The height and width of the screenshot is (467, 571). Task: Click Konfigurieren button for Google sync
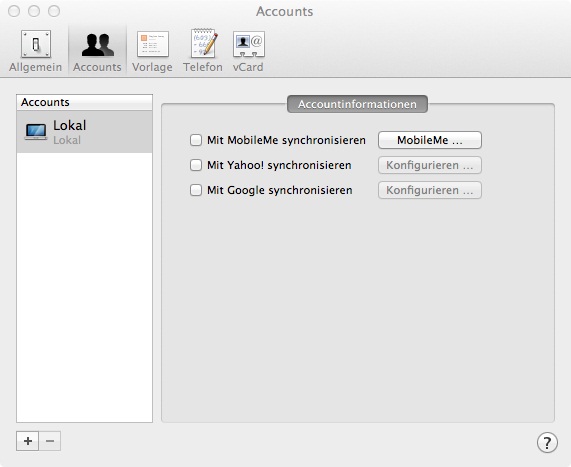tap(430, 190)
